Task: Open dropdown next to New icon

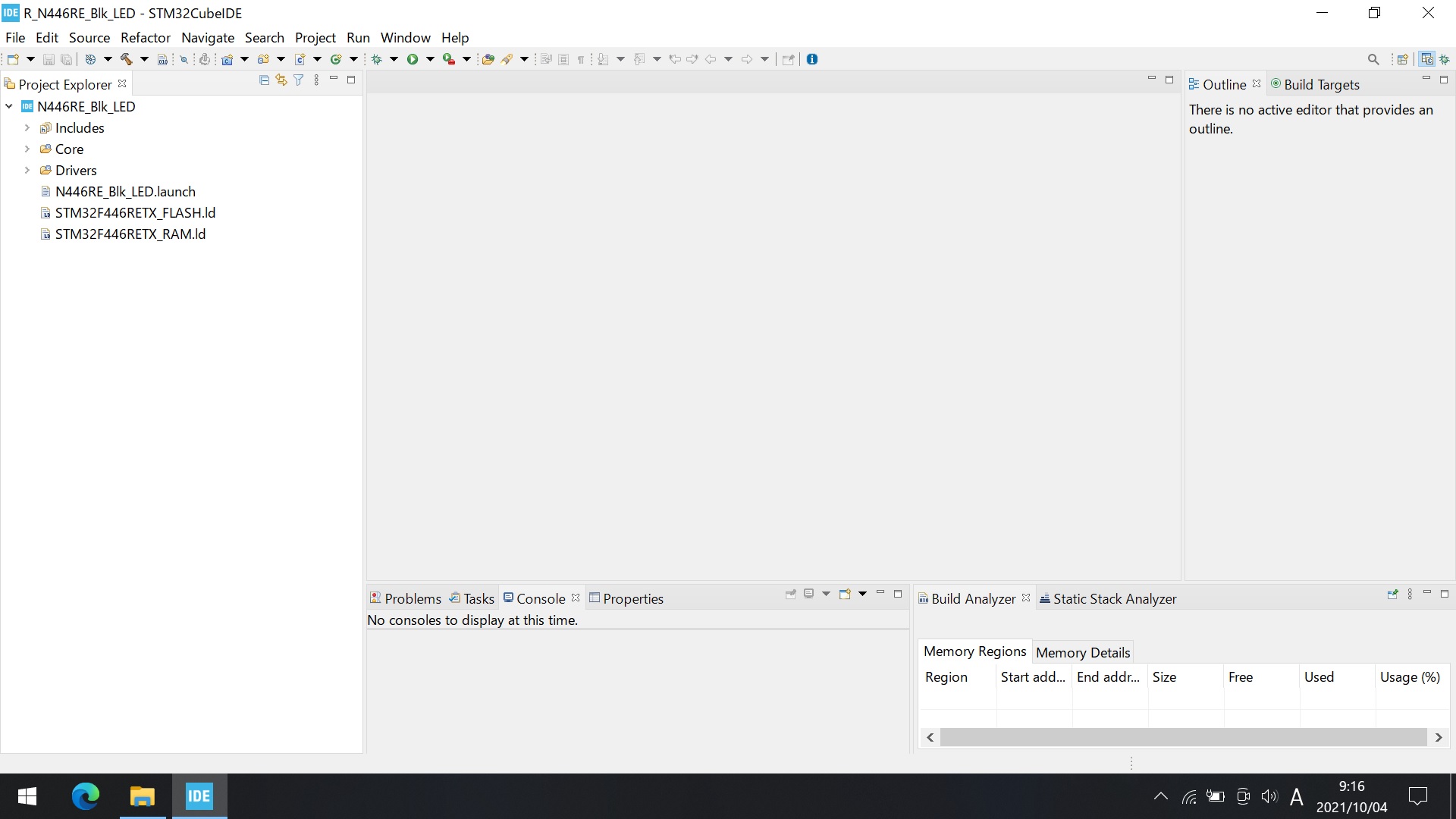Action: coord(30,59)
